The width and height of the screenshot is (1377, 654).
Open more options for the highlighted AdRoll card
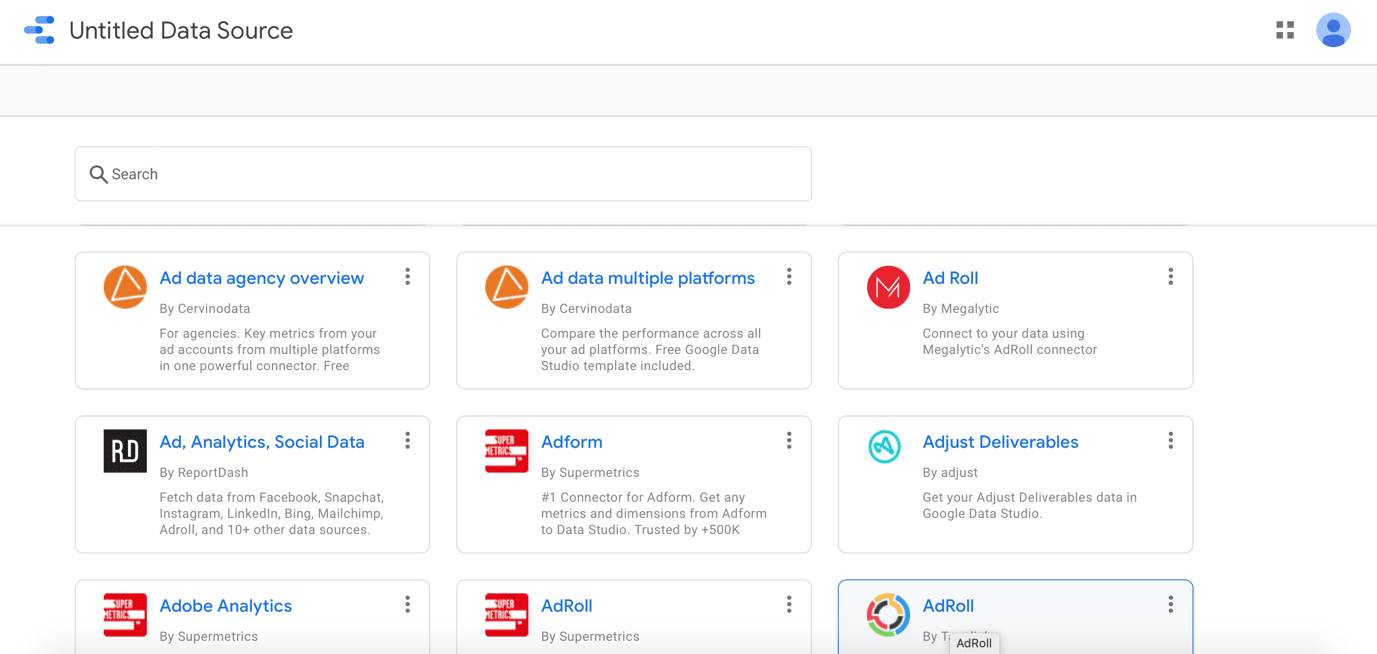click(1171, 605)
